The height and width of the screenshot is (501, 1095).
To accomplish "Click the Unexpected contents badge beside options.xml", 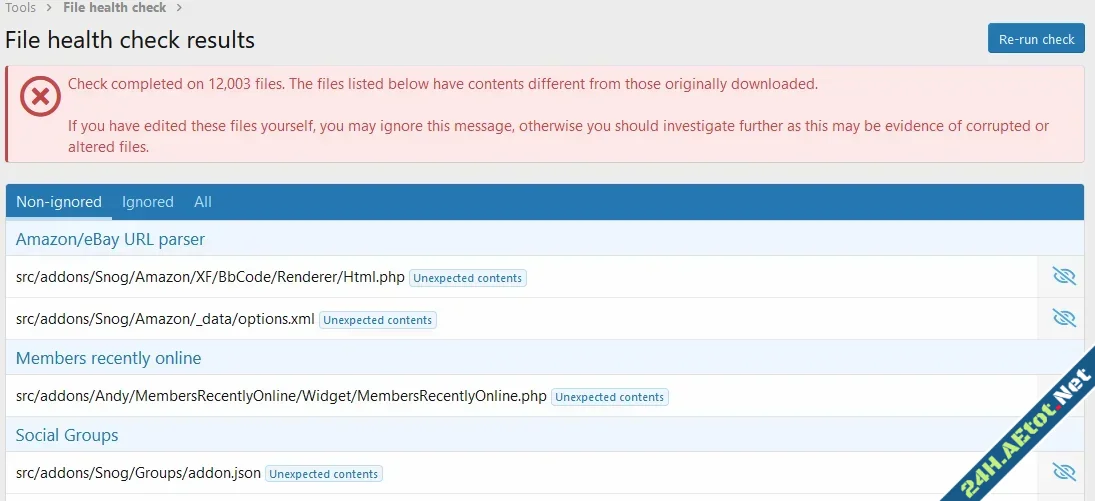I will point(378,320).
